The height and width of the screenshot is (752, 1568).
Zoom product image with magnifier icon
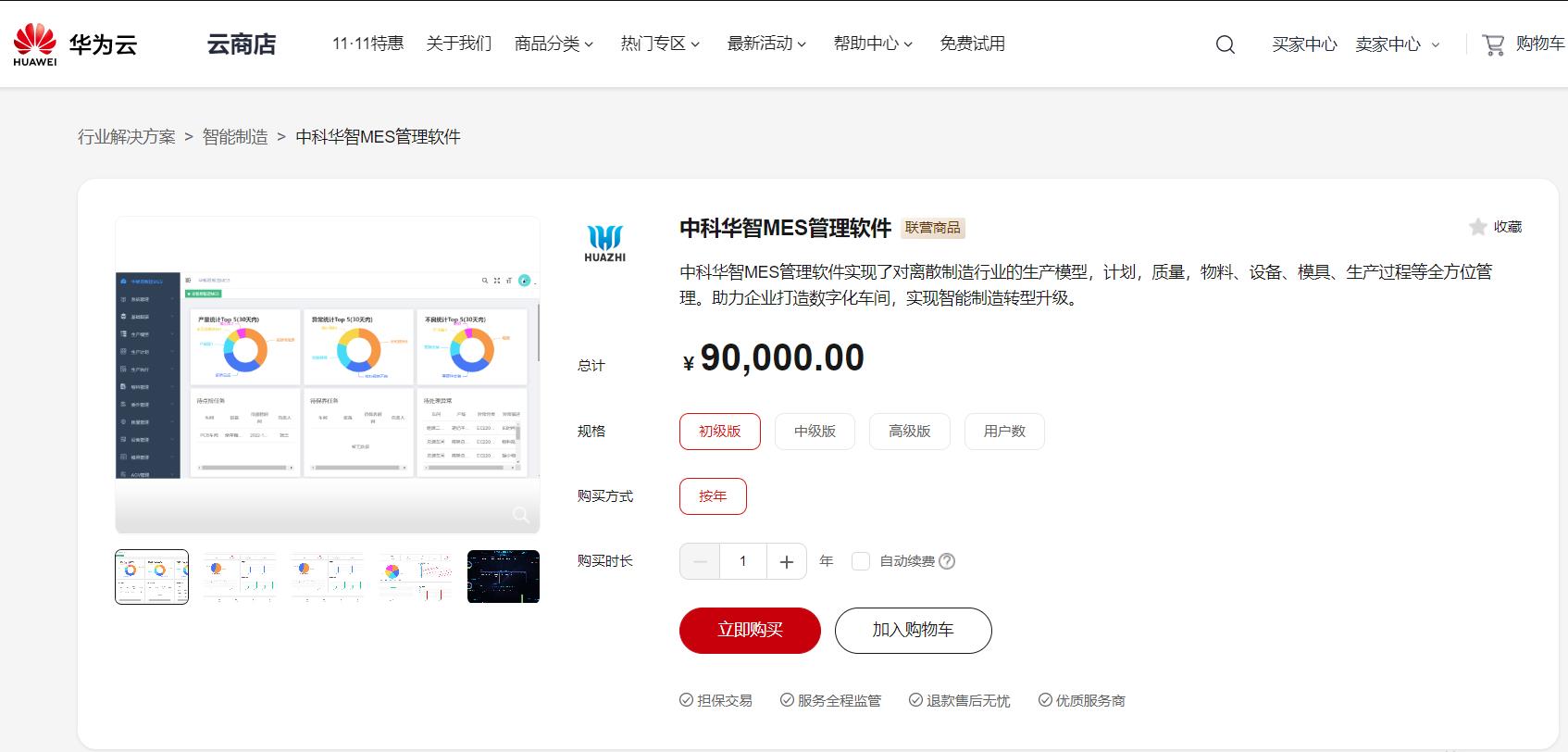tap(521, 515)
